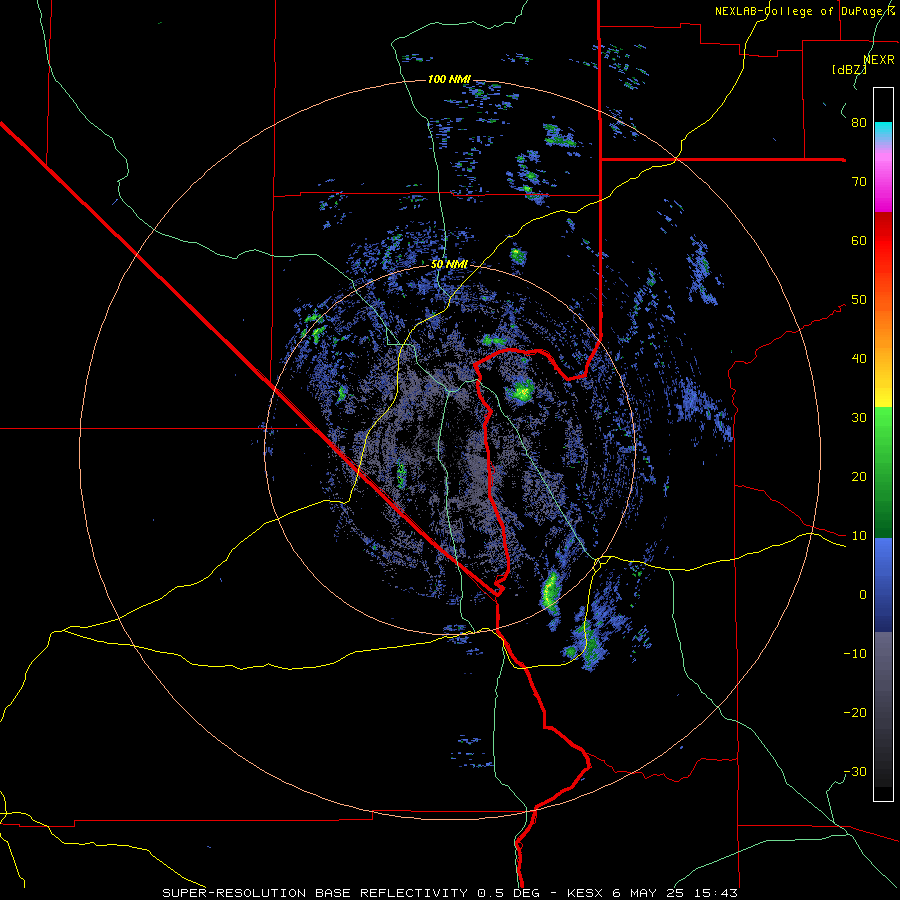The image size is (900, 900).
Task: Click the 70 value on the dBZ scale
Action: coord(859,181)
